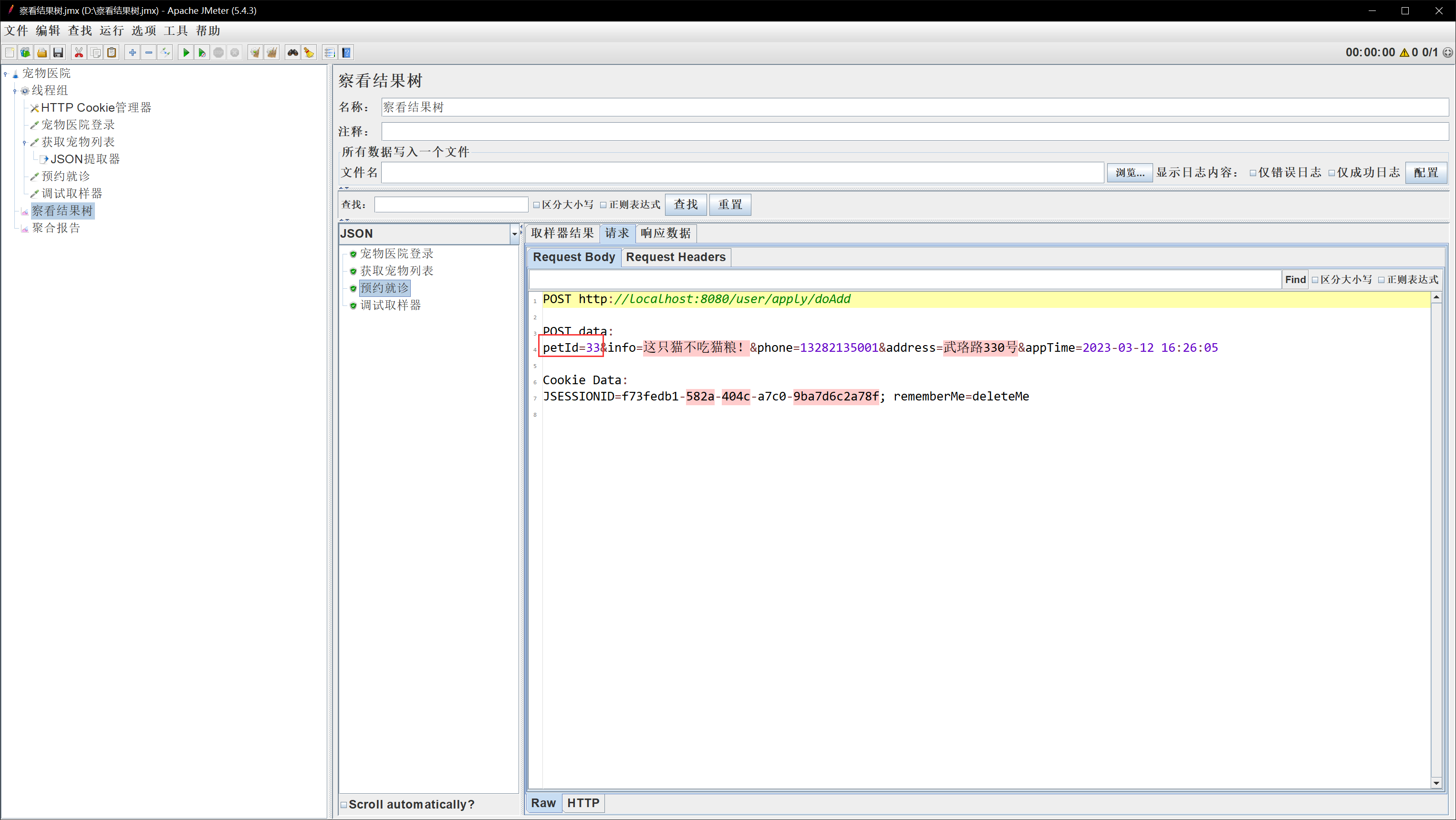Open the 运行 menu
Screen dimensions: 1456x820
tap(111, 31)
